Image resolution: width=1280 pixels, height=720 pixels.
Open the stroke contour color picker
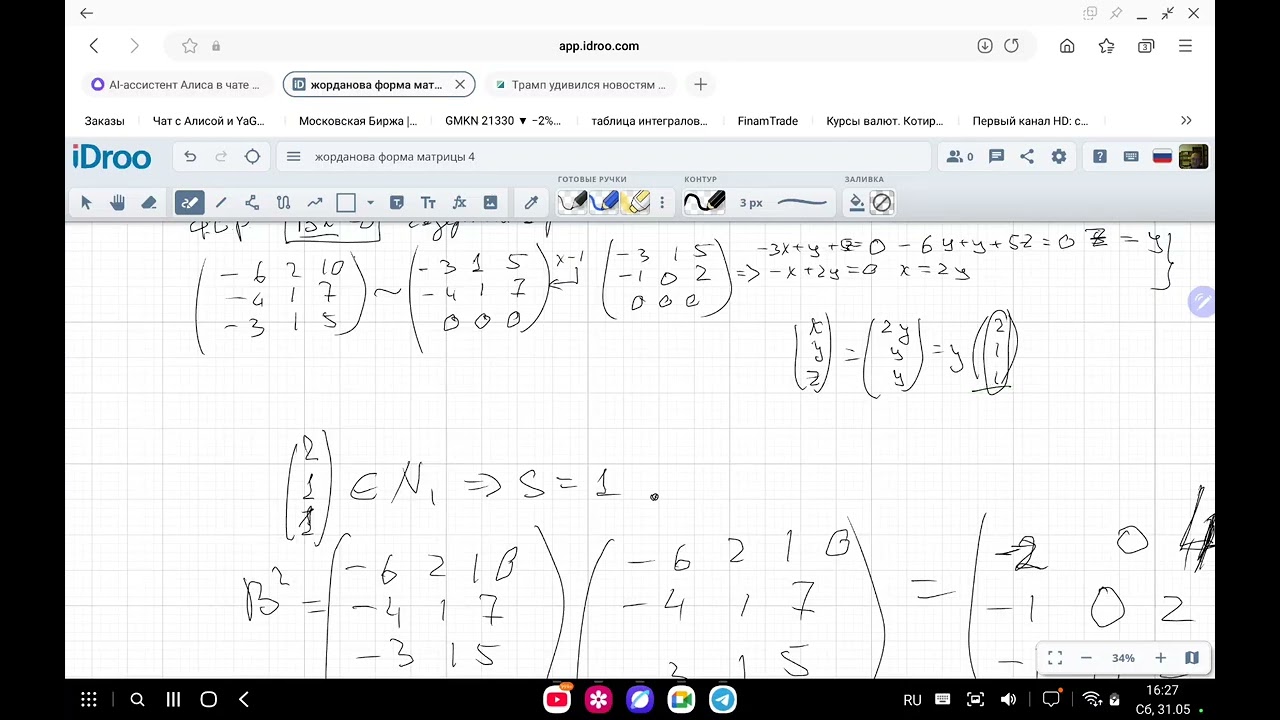[704, 203]
